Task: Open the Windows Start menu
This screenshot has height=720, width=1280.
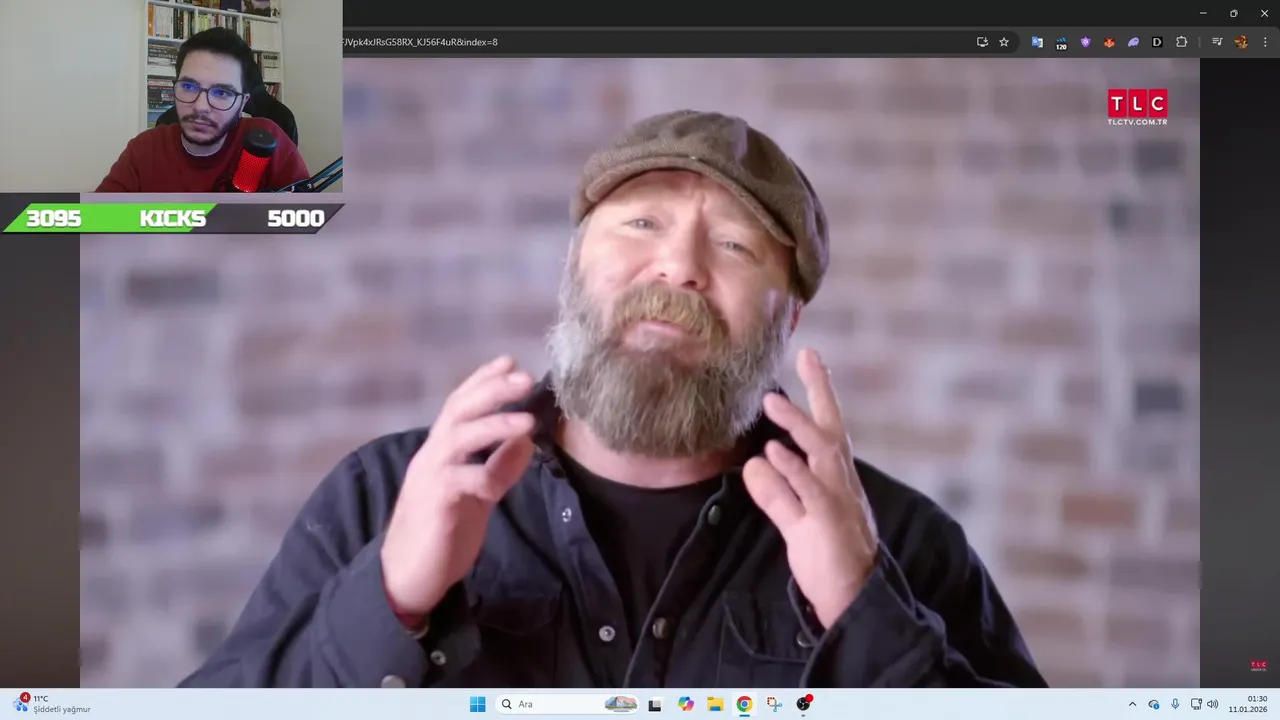Action: pyautogui.click(x=478, y=704)
